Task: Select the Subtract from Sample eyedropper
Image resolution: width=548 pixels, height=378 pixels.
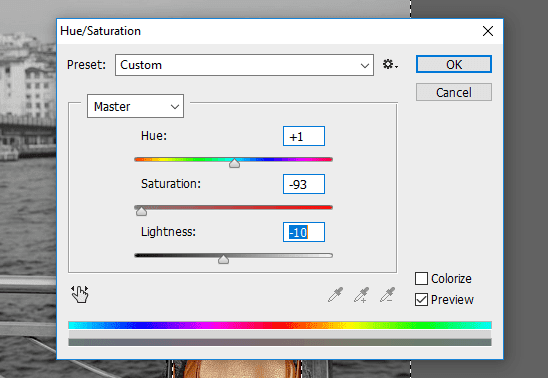Action: [388, 295]
